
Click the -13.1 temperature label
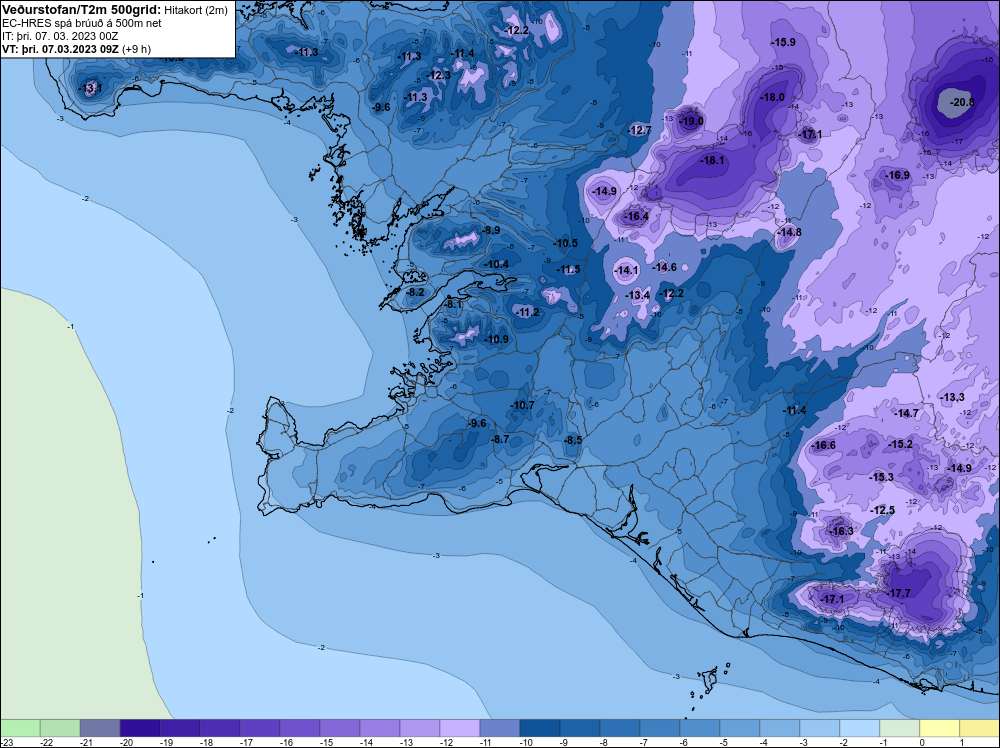pyautogui.click(x=90, y=89)
